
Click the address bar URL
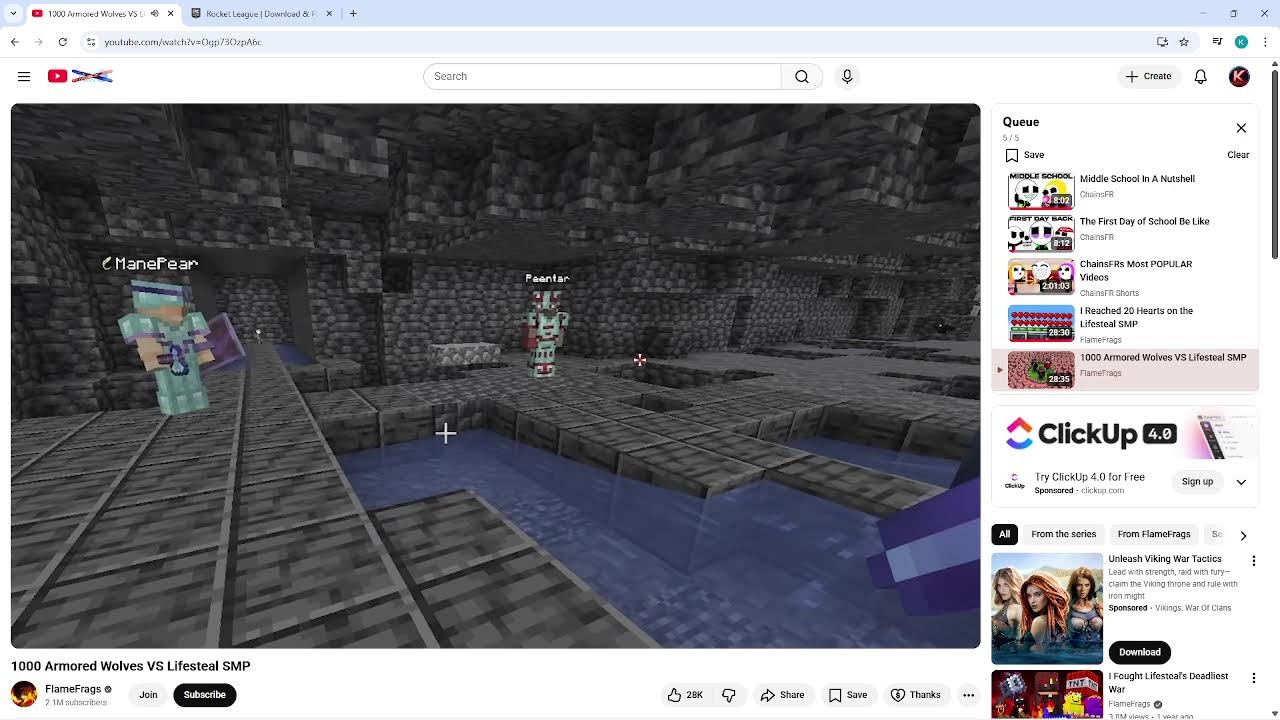[183, 42]
